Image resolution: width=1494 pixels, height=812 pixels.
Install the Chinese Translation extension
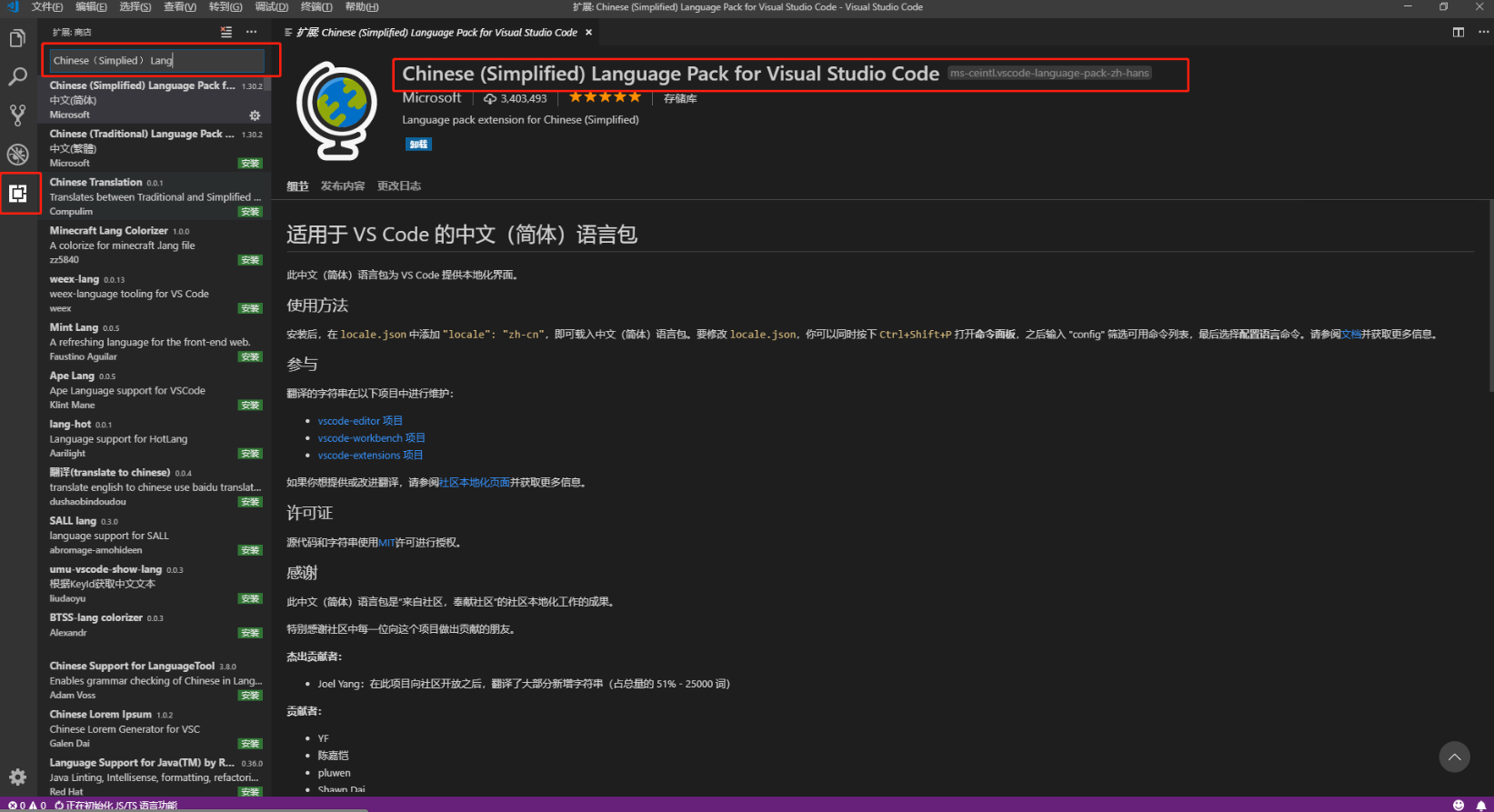pyautogui.click(x=250, y=212)
